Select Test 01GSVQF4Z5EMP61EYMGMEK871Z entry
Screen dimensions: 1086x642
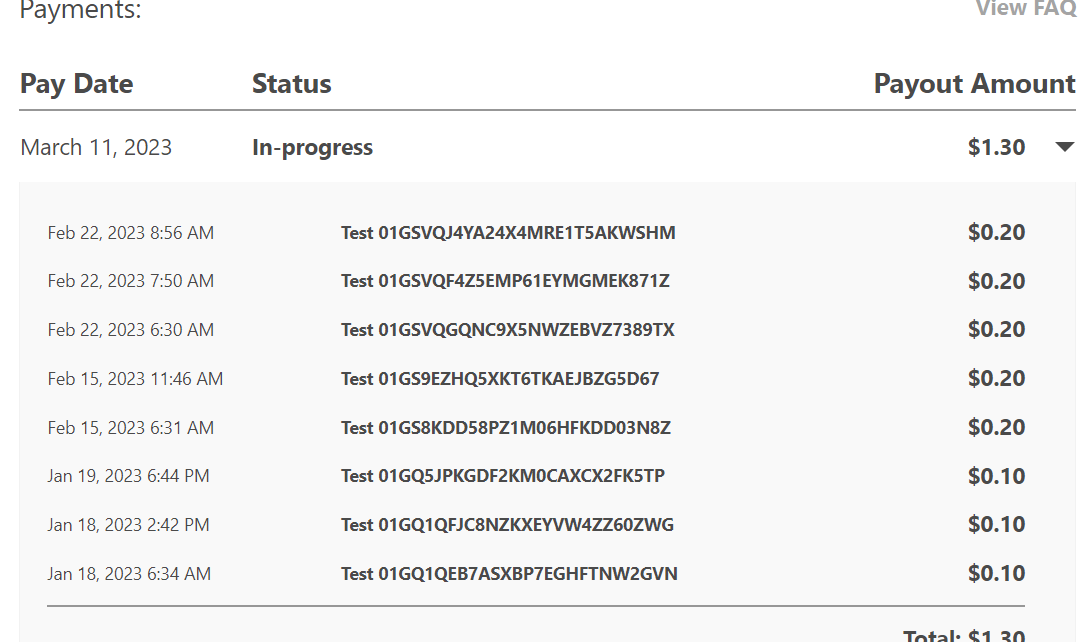505,281
